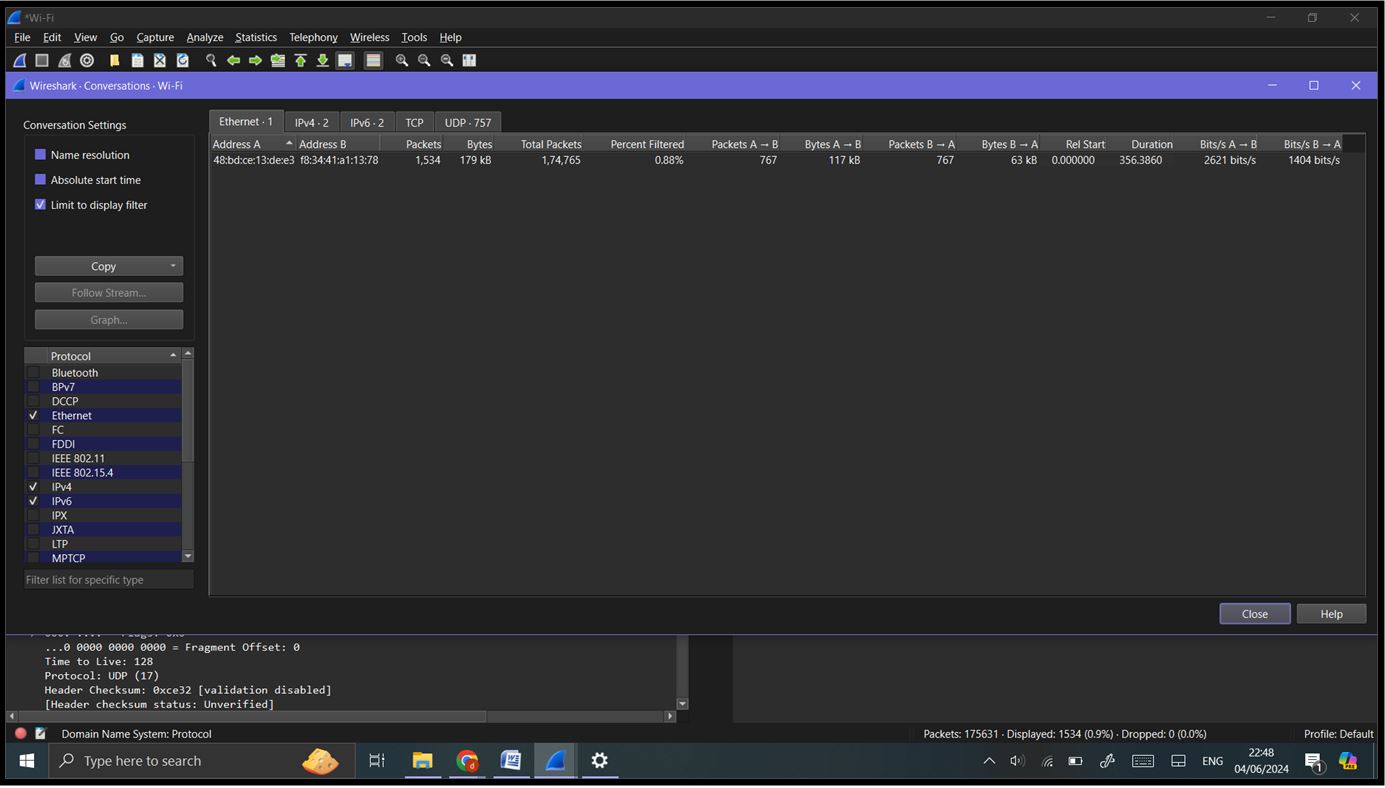Sort the Protocol column descending

tap(100, 355)
